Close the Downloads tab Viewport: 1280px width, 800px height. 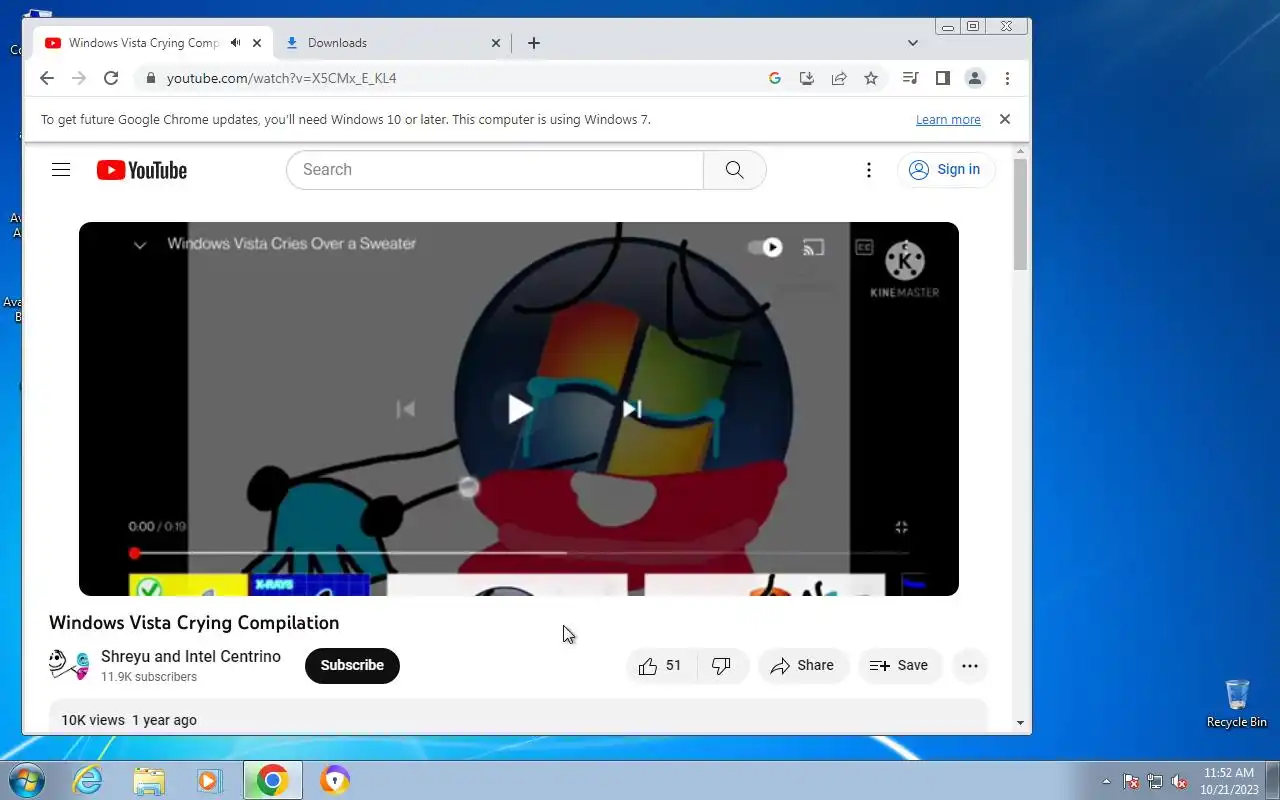(x=496, y=43)
